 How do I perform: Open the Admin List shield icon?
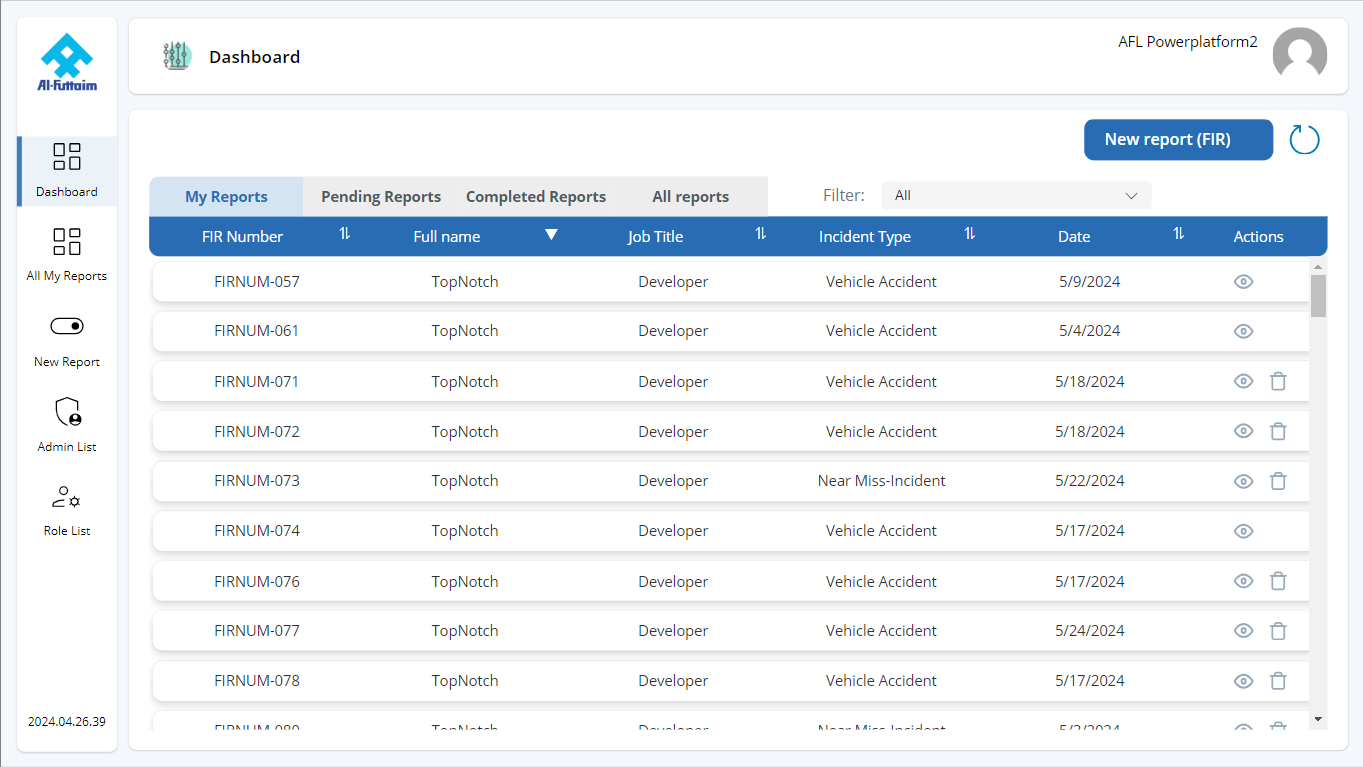pyautogui.click(x=67, y=411)
